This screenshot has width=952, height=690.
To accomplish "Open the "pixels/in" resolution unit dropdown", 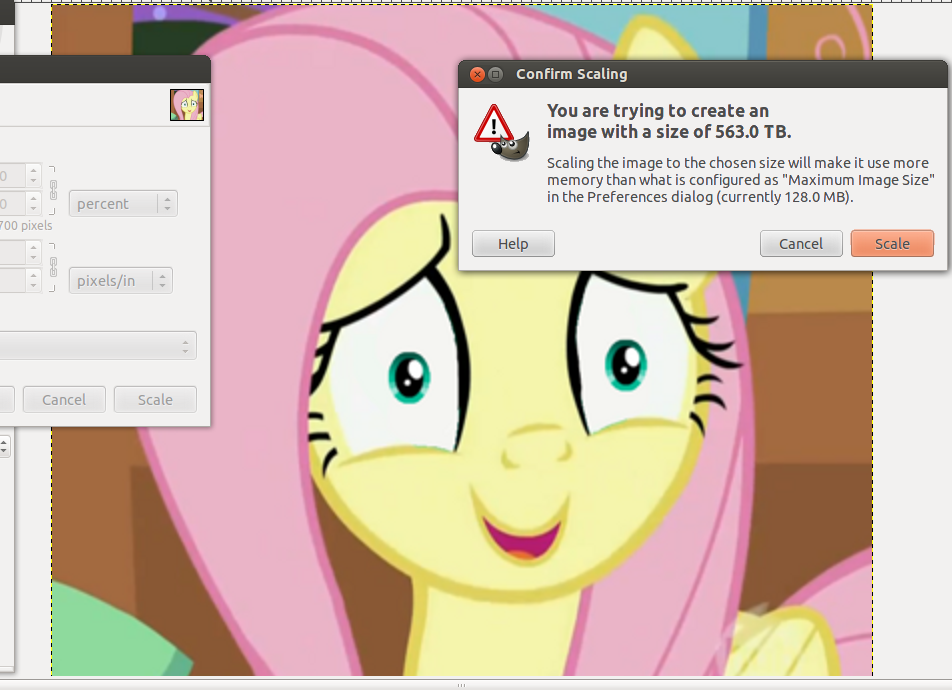I will [121, 281].
